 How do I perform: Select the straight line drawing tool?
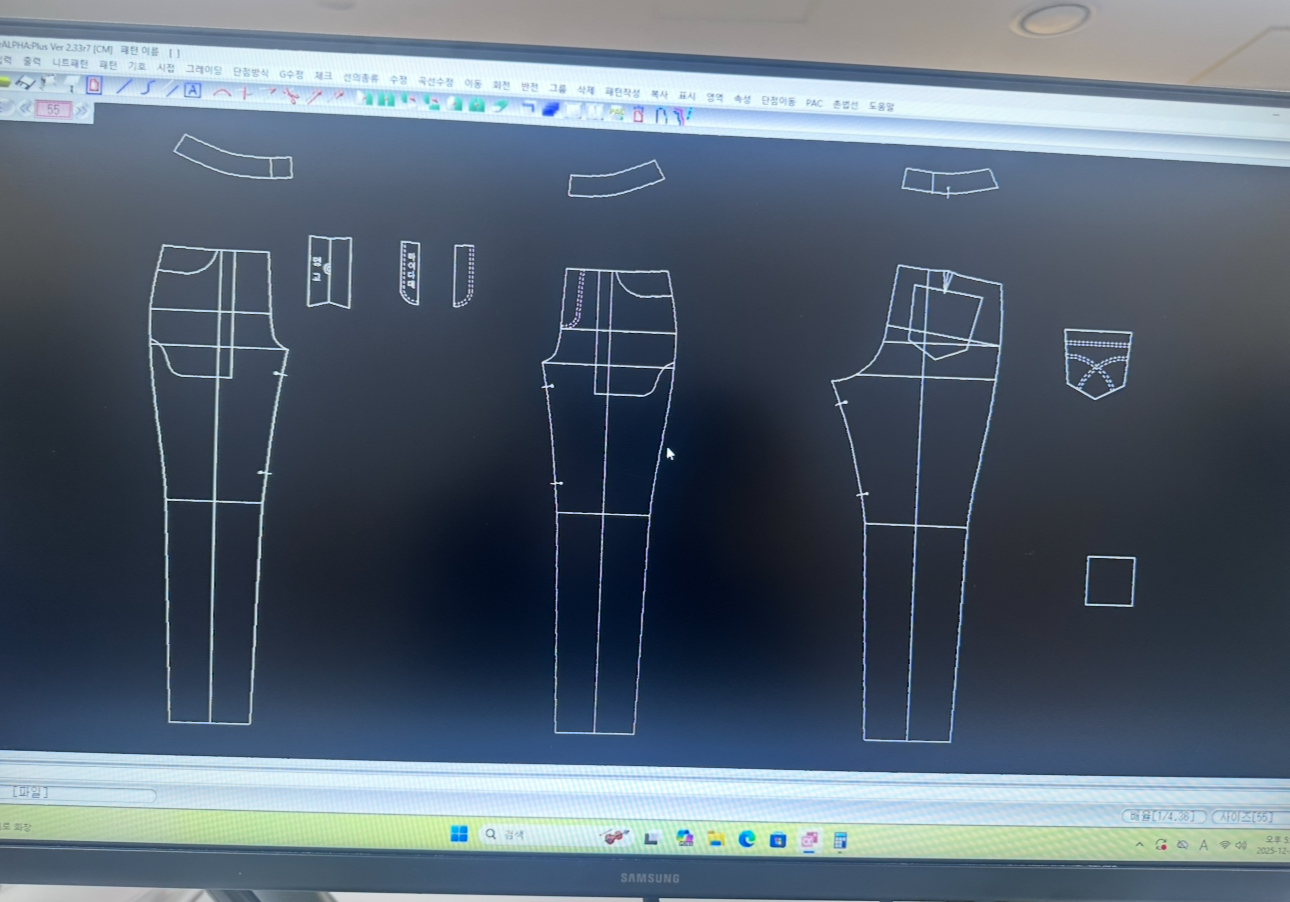123,87
